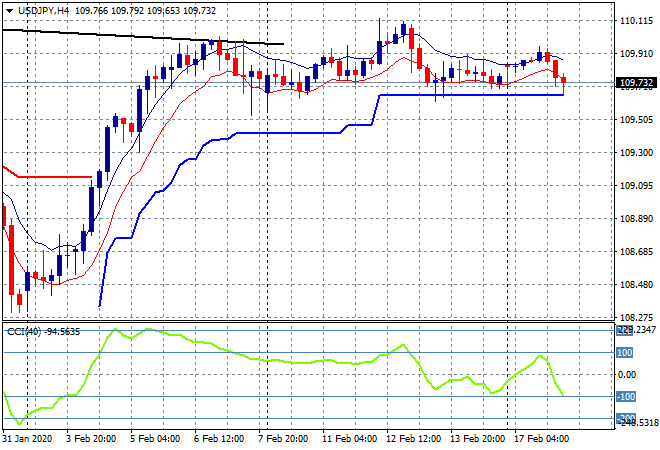Screen dimensions: 660x450
Task: Click the 108.890 price axis label
Action: (636, 219)
